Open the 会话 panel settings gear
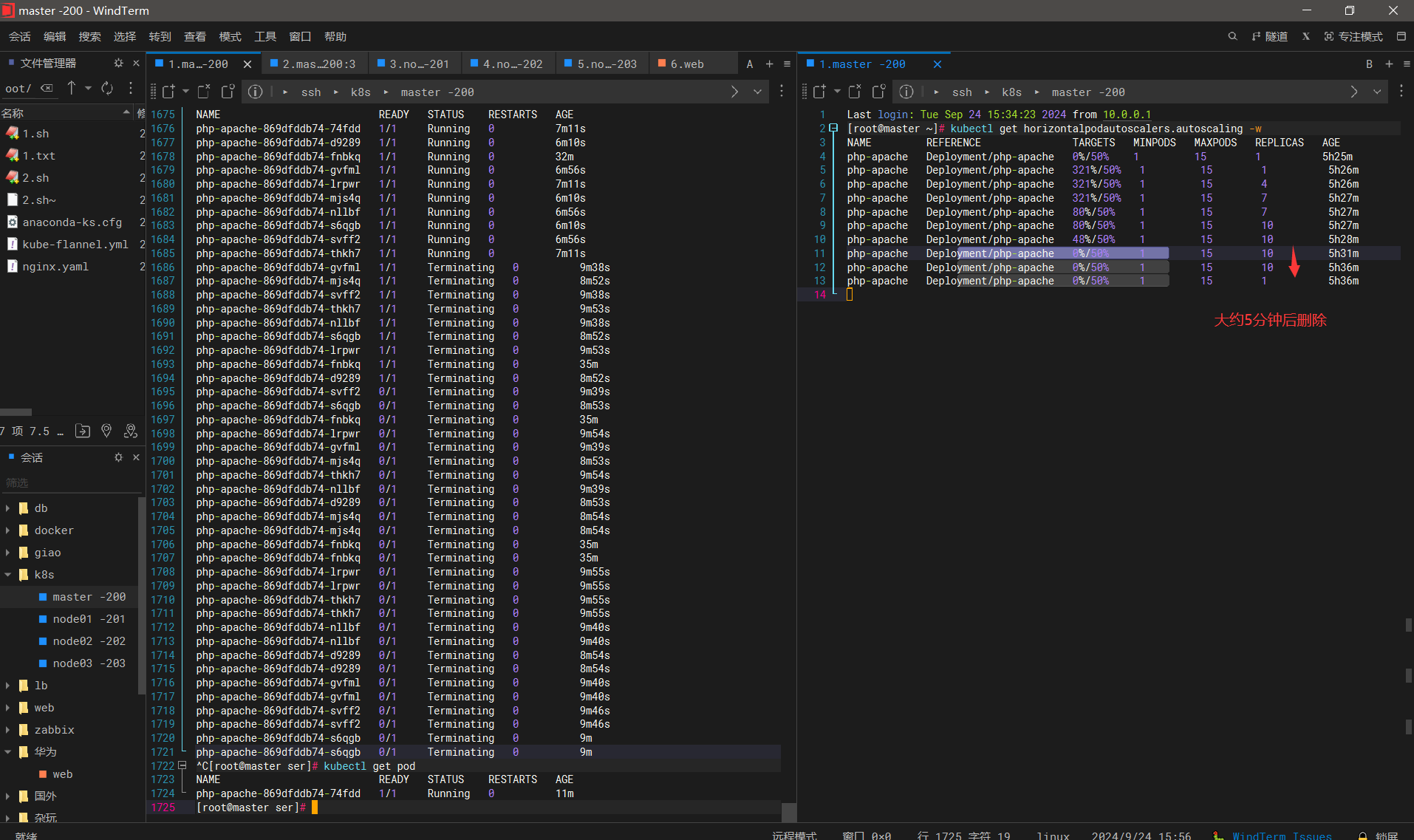The height and width of the screenshot is (840, 1414). coord(118,457)
